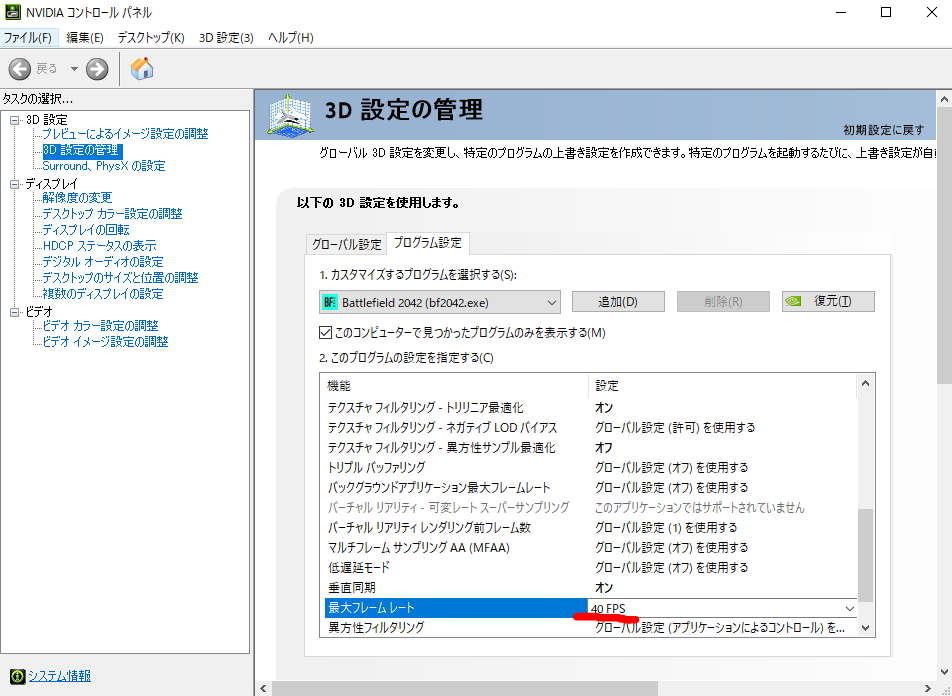
Task: Open デスクトップのサイズと位置の調整
Action: click(120, 278)
